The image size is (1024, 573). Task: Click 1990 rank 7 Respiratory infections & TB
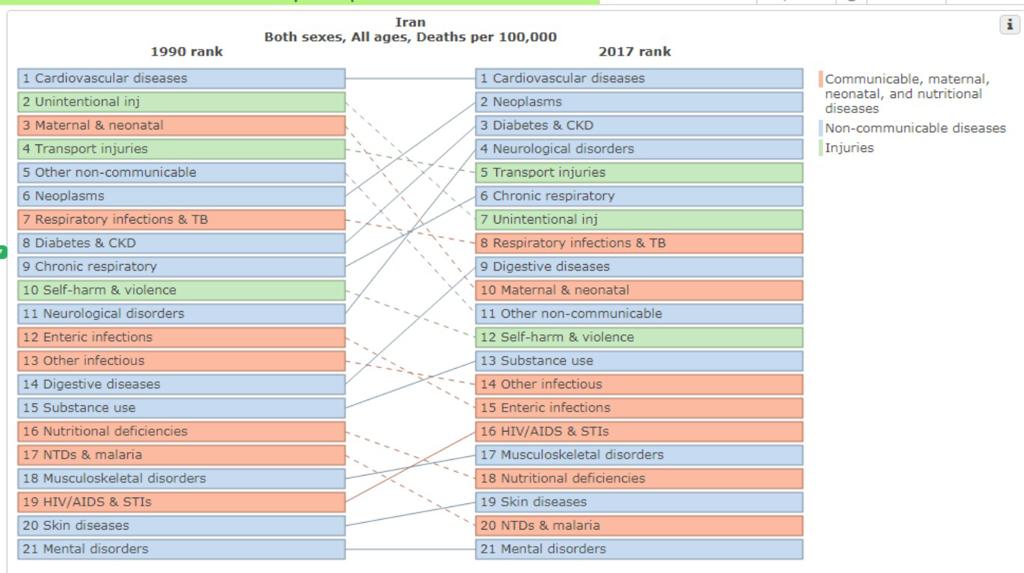coord(182,220)
